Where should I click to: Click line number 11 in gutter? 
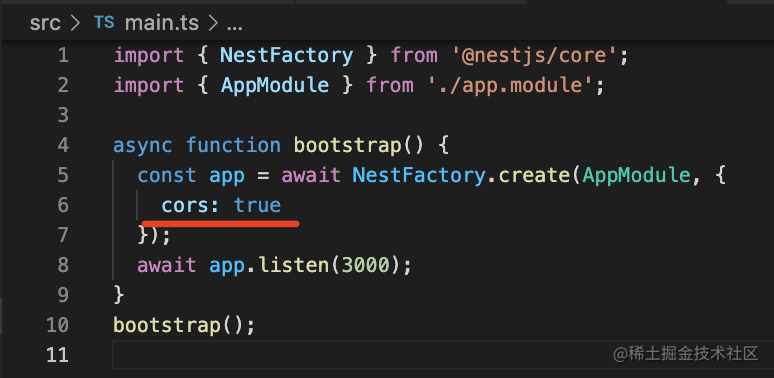[x=57, y=354]
